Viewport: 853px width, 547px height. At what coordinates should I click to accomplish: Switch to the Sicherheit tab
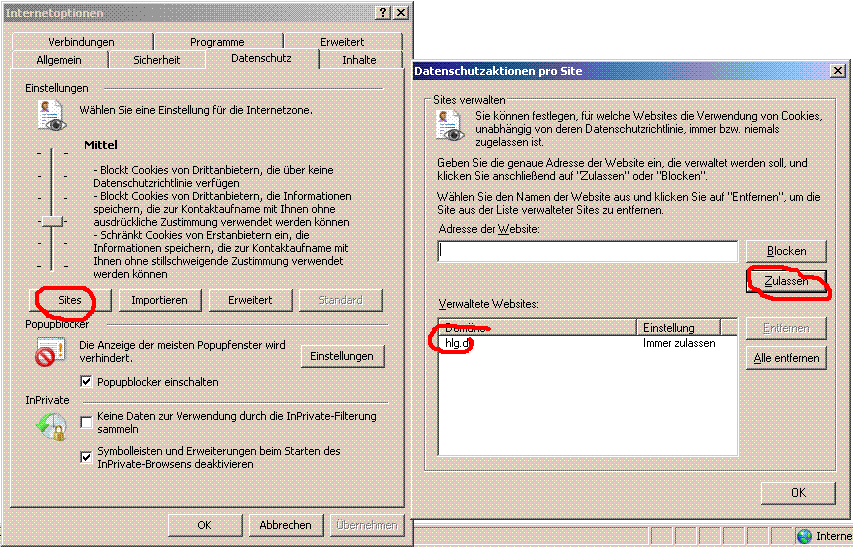(157, 60)
